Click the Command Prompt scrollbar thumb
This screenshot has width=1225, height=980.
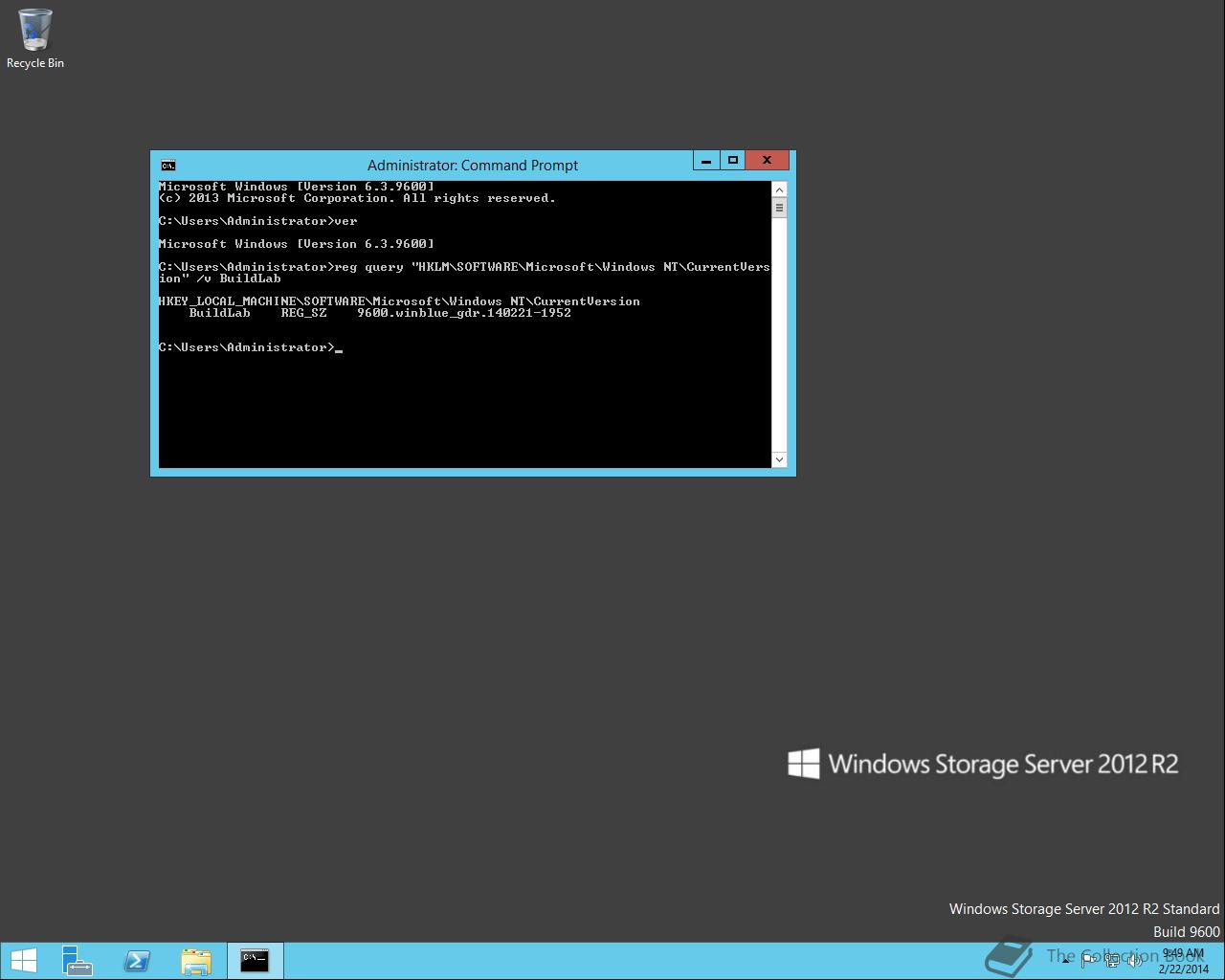pos(779,208)
